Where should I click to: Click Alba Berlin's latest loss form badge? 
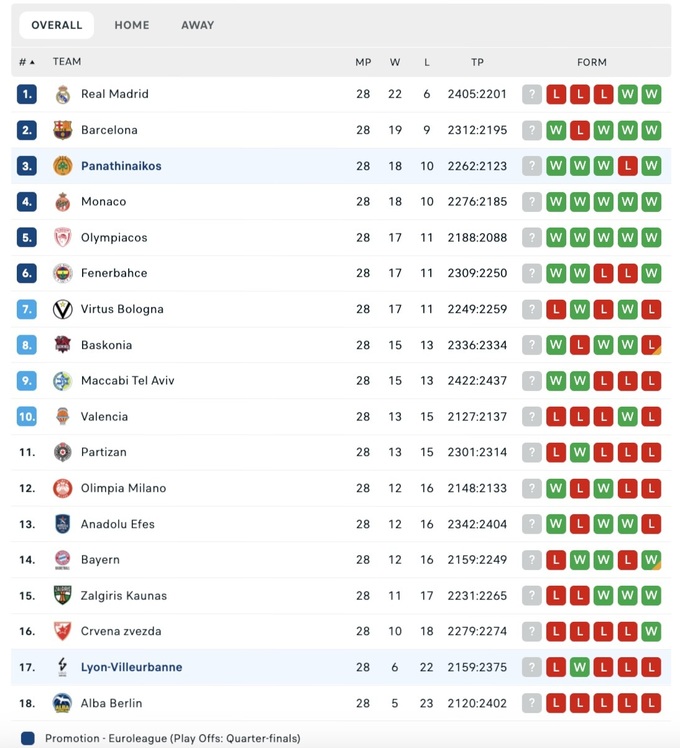coord(651,703)
